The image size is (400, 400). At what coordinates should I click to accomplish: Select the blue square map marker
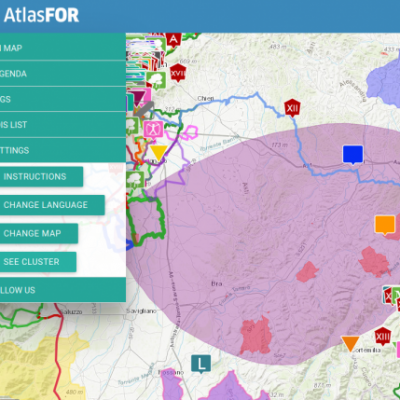click(x=353, y=154)
